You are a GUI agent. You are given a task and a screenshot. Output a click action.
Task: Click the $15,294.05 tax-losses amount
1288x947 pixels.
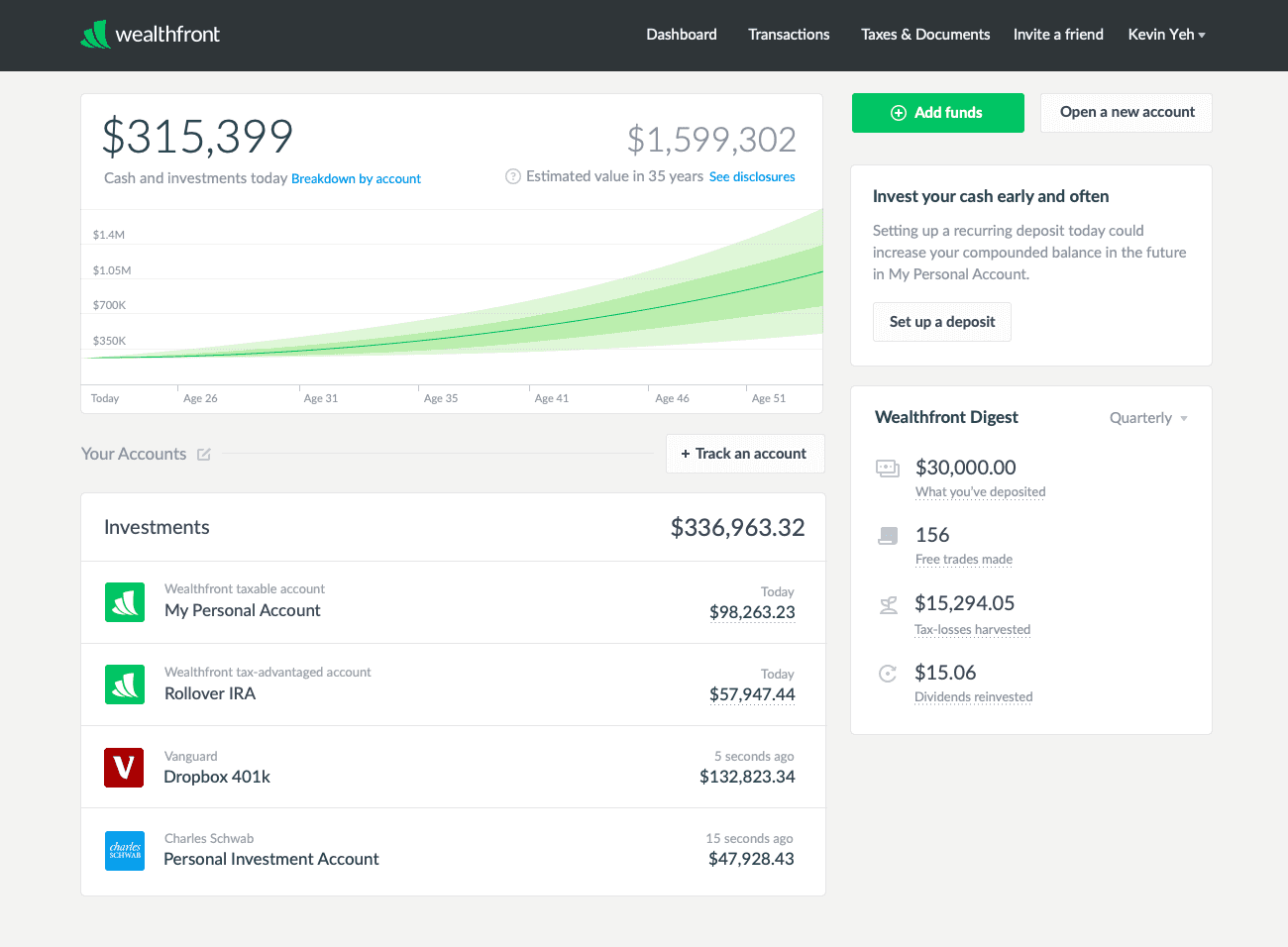pos(965,603)
